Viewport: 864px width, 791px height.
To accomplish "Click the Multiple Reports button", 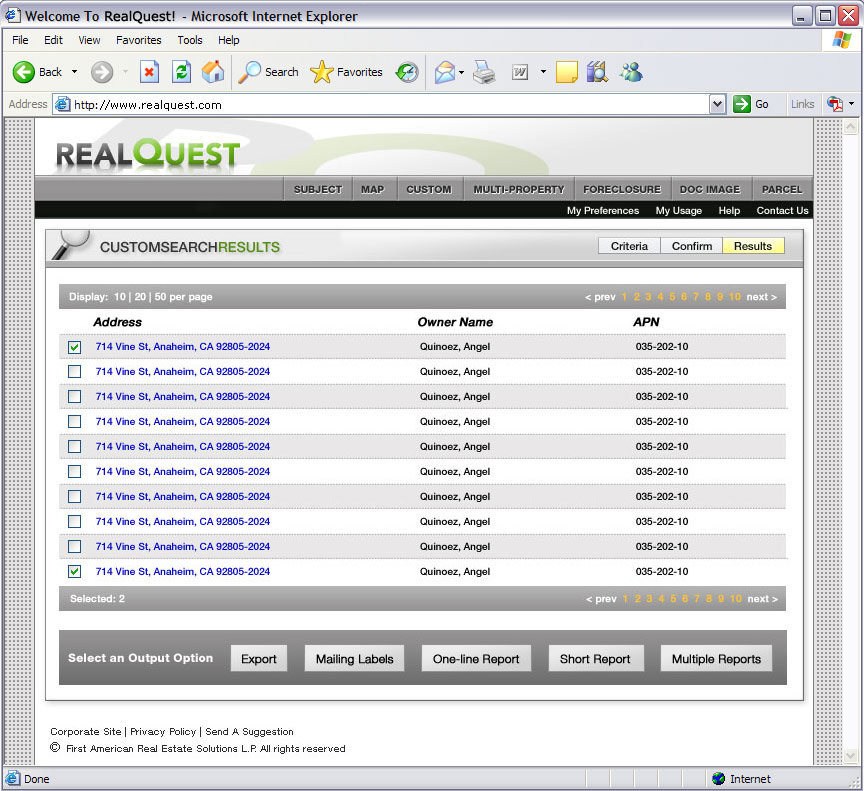I will pos(716,659).
